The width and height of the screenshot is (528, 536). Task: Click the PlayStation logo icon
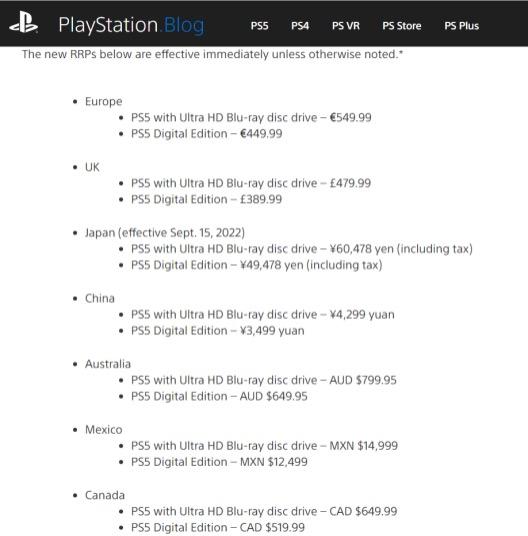click(24, 22)
